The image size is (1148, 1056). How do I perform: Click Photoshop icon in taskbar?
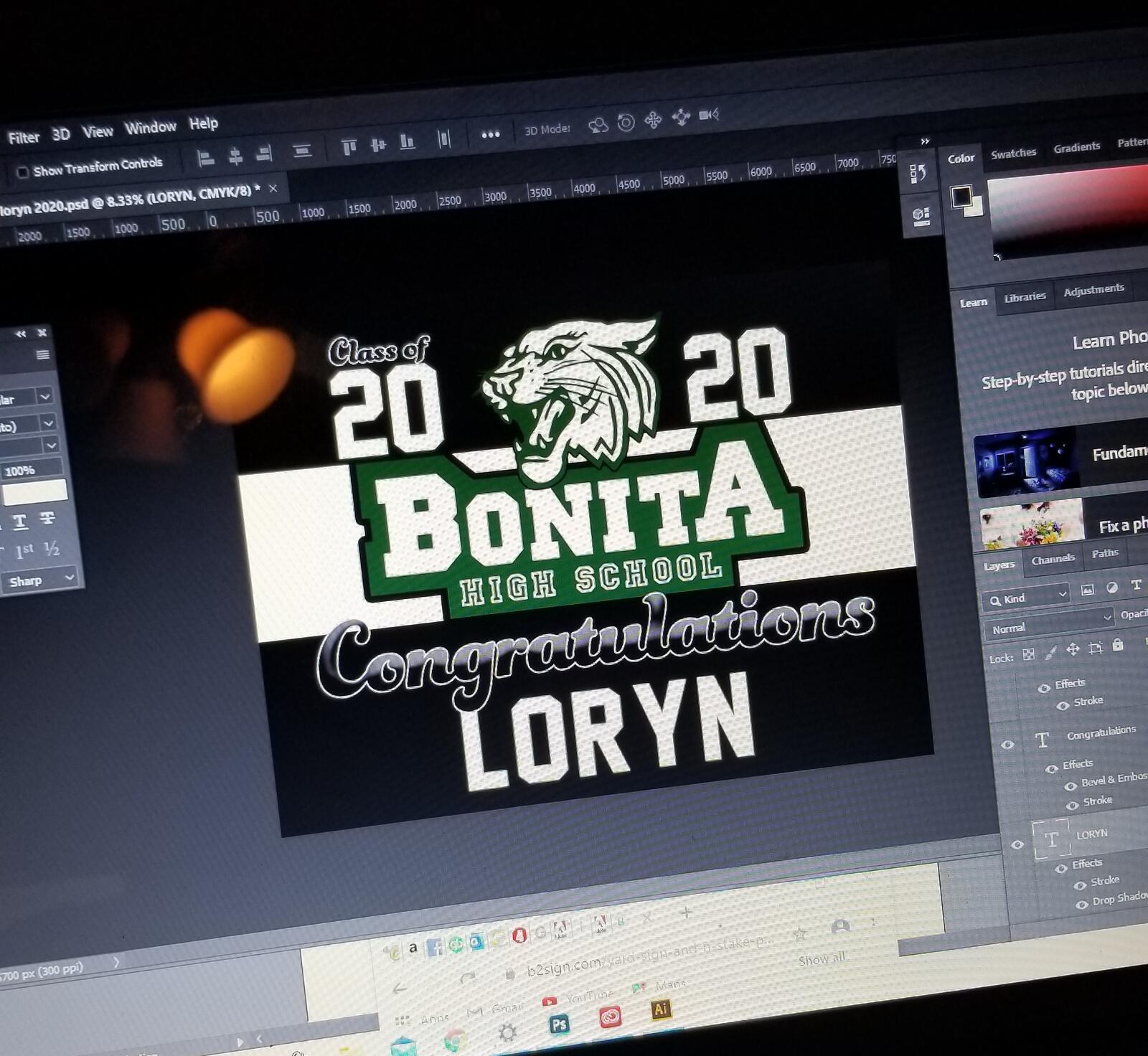pos(558,1024)
